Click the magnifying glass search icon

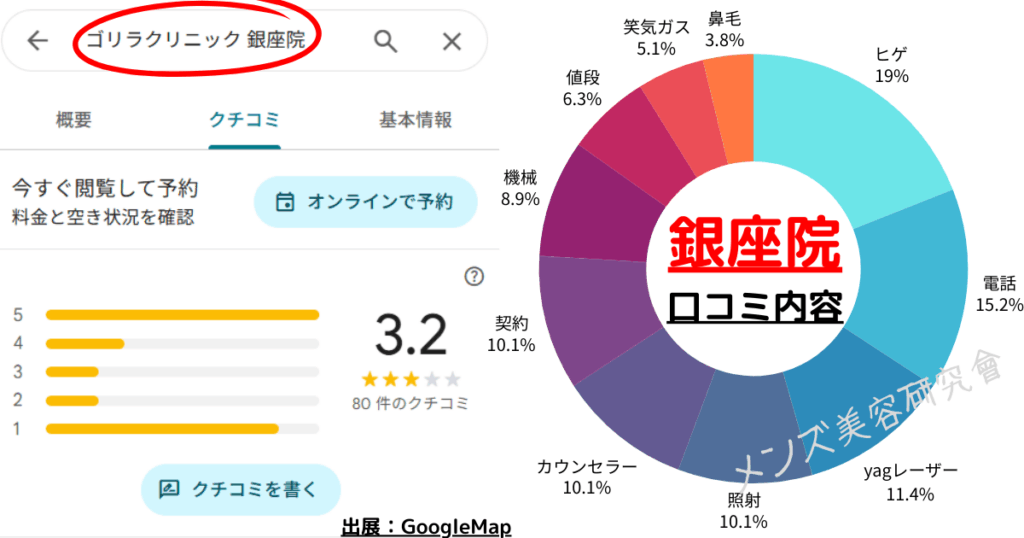[x=385, y=41]
